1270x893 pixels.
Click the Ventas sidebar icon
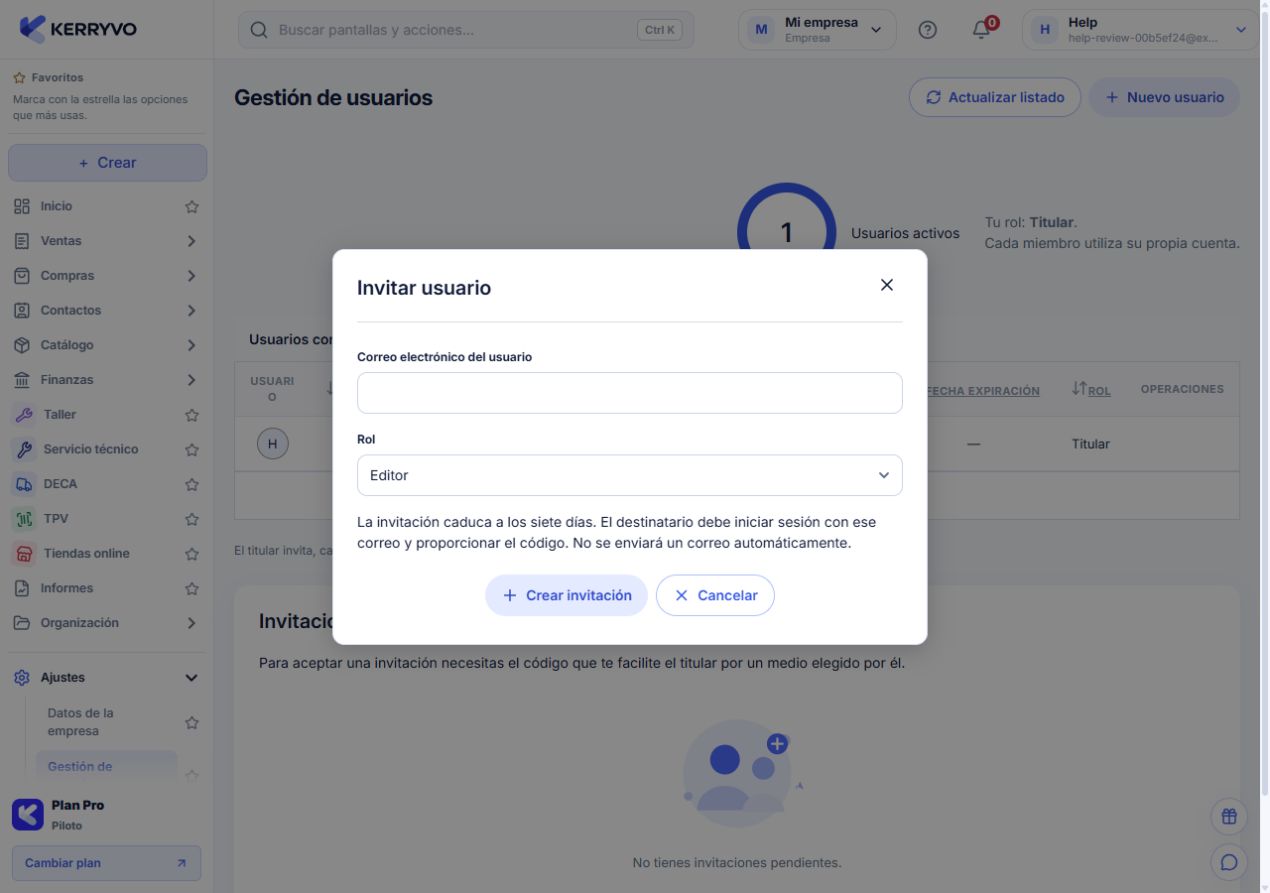point(22,241)
